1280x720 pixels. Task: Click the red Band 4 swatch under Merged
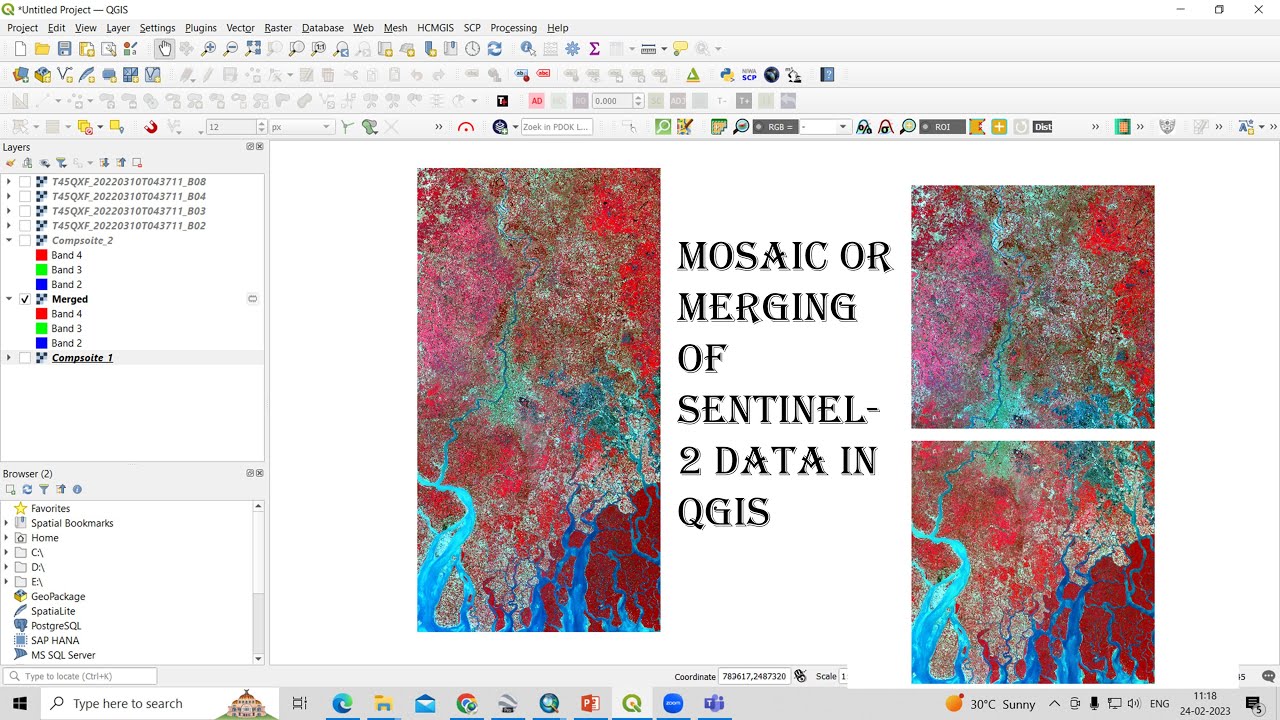point(42,314)
